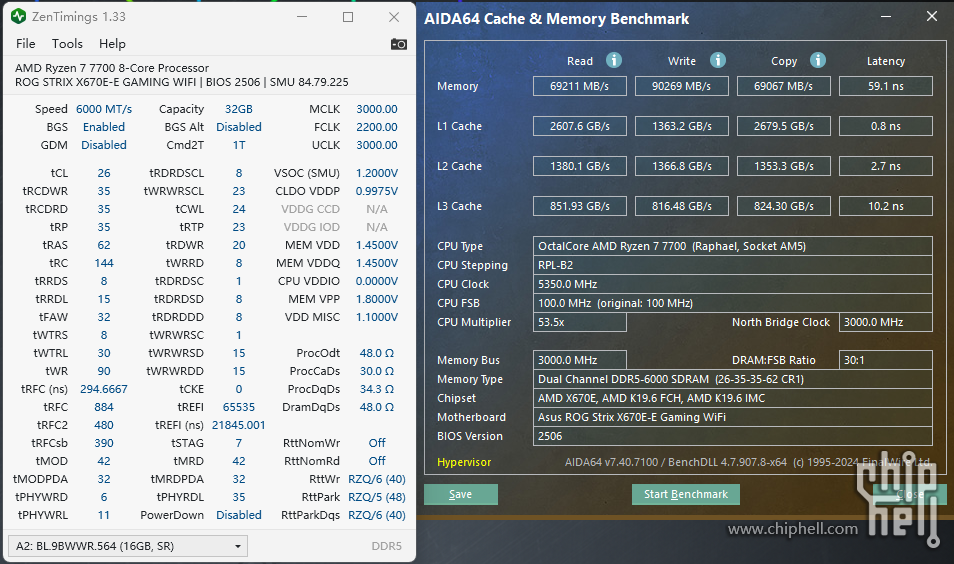
Task: Click the Read info icon in AIDA64
Action: [614, 60]
